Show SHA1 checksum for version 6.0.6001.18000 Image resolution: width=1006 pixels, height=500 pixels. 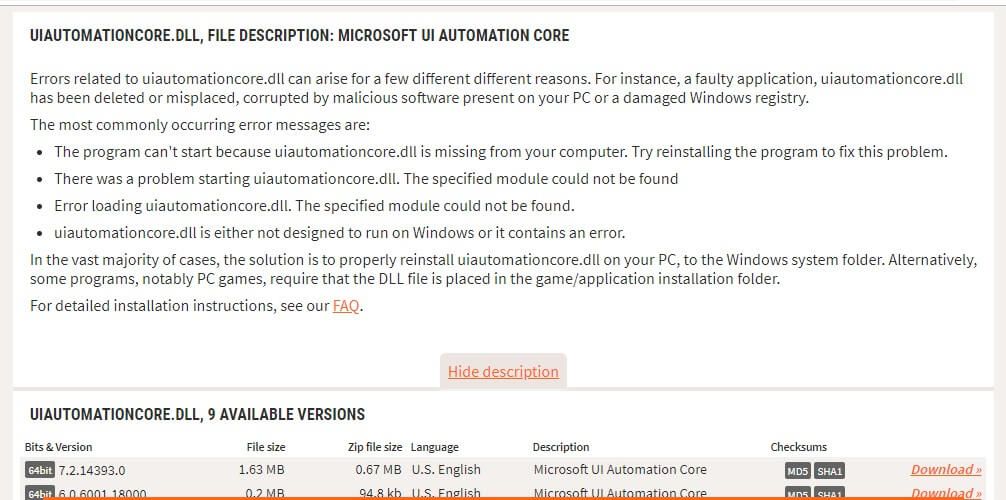tap(829, 494)
